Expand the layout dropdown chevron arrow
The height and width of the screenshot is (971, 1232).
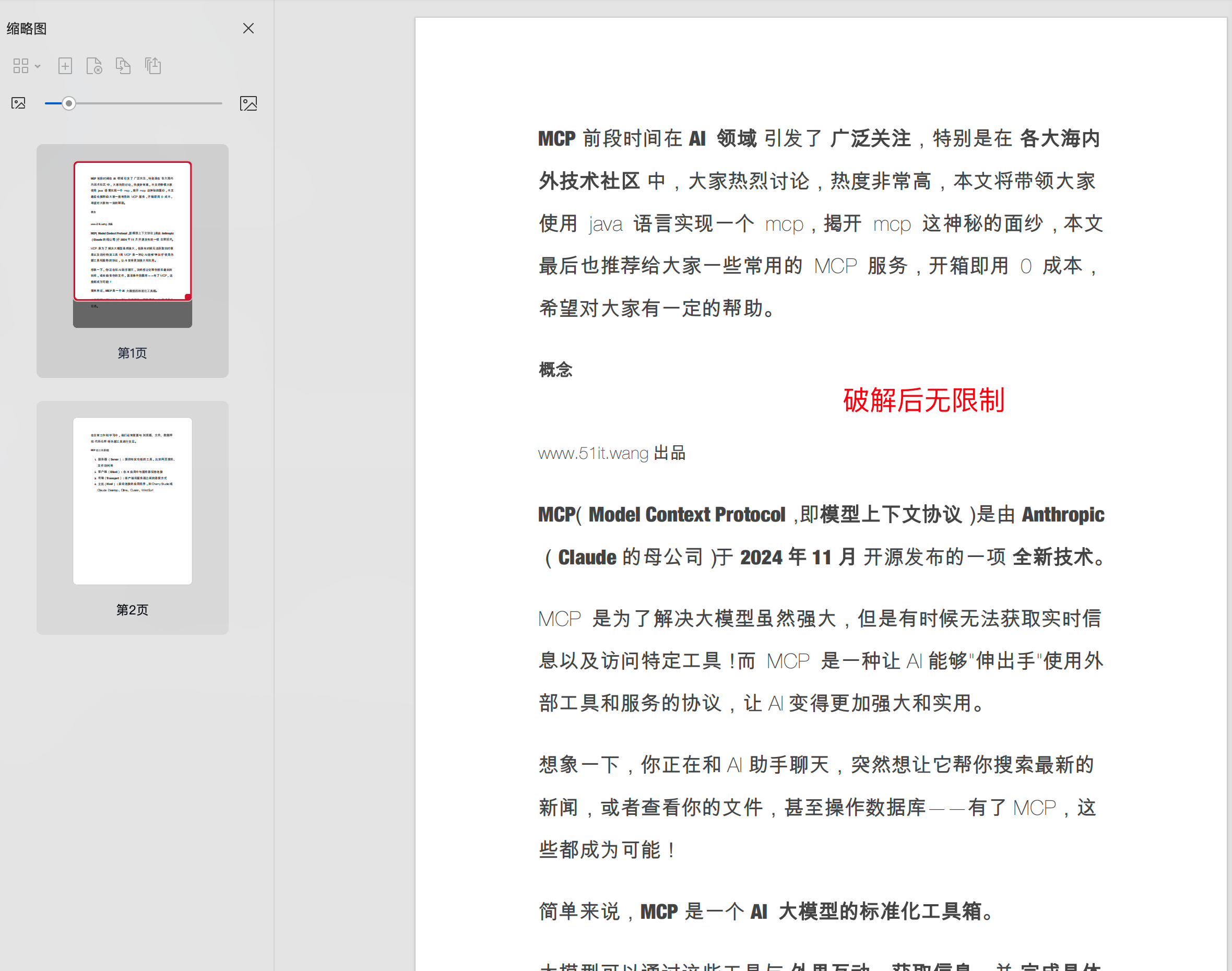38,66
